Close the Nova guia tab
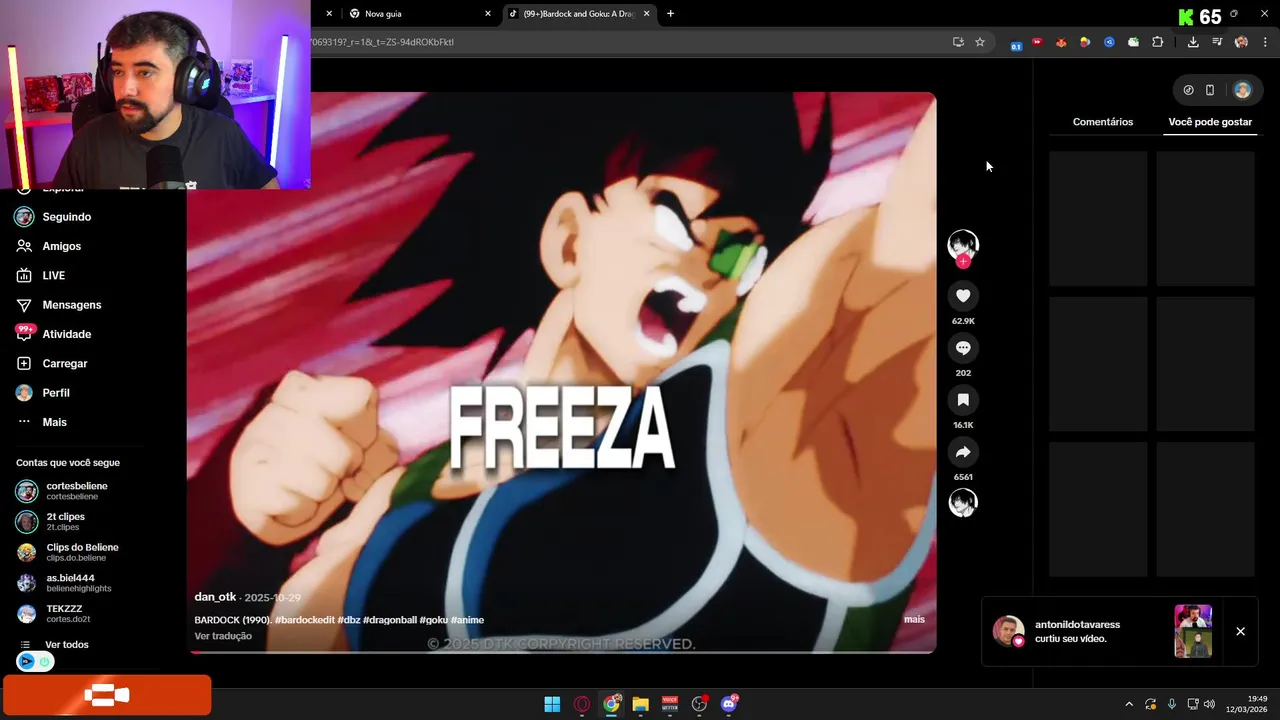 coord(488,14)
